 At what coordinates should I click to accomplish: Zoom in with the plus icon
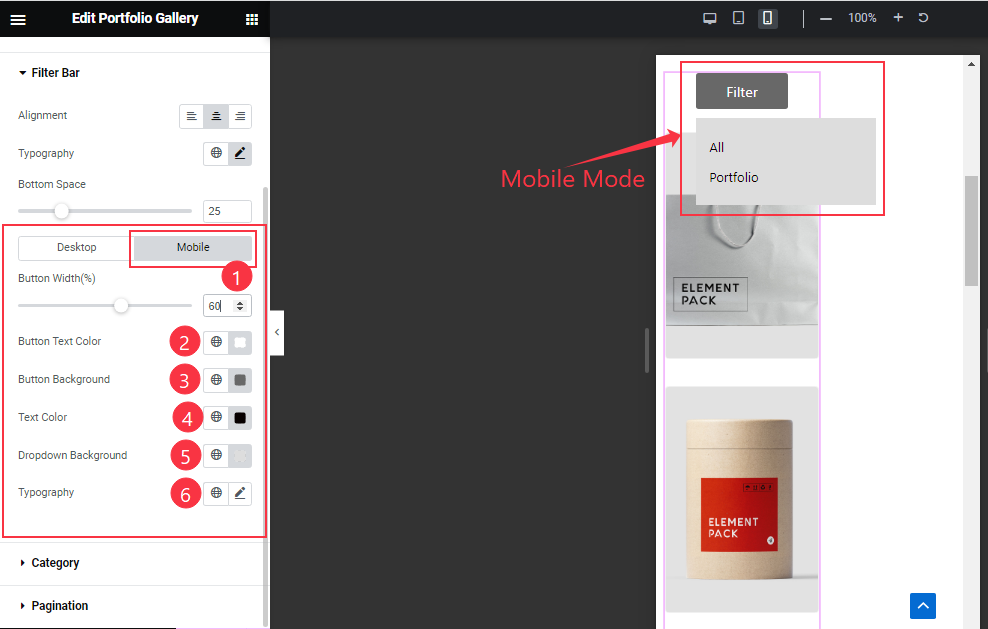(899, 18)
